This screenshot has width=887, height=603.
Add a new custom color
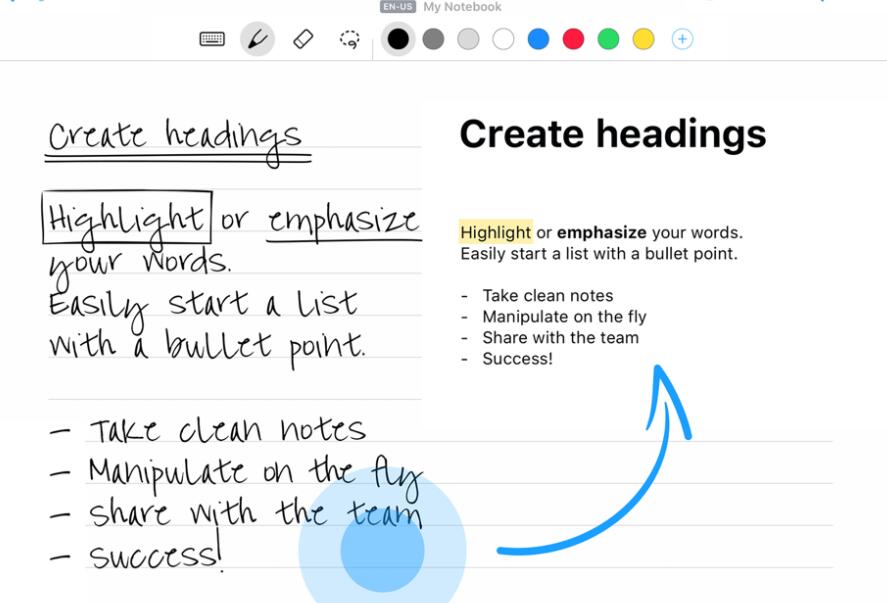click(x=682, y=39)
